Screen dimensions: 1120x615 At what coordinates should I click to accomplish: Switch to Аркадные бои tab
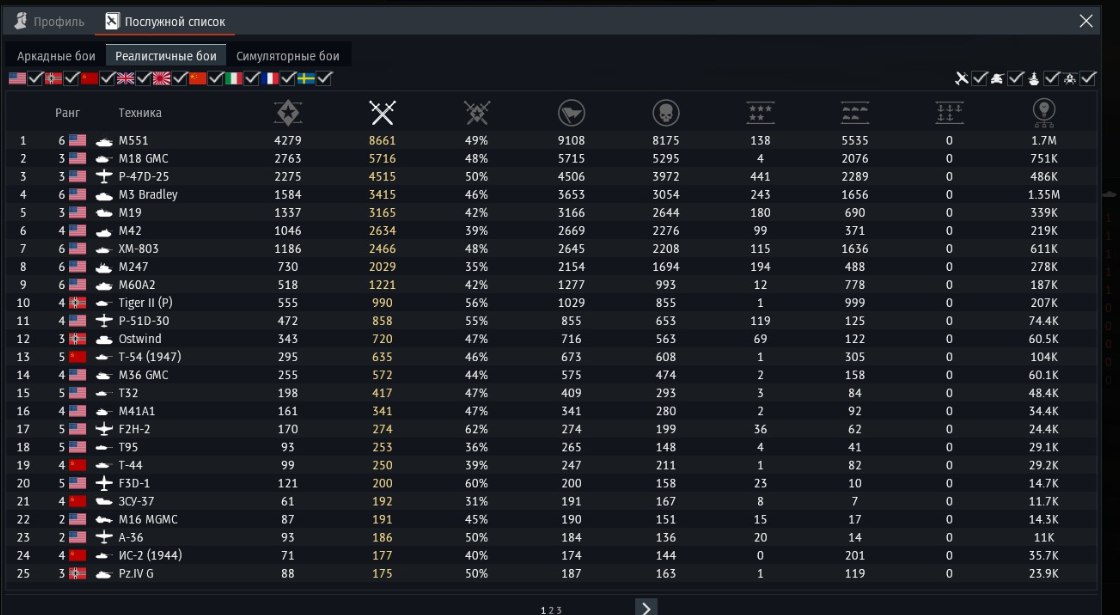(56, 56)
